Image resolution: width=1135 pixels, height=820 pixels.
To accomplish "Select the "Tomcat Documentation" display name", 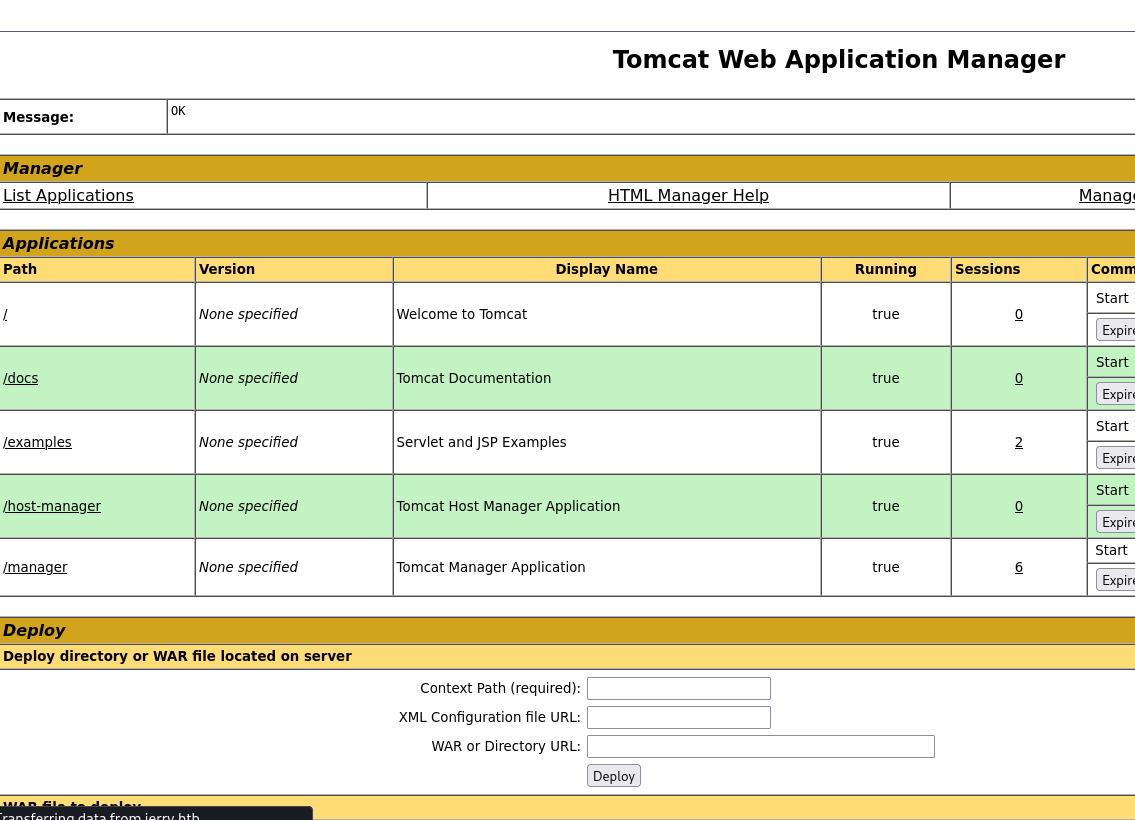I will (x=473, y=378).
